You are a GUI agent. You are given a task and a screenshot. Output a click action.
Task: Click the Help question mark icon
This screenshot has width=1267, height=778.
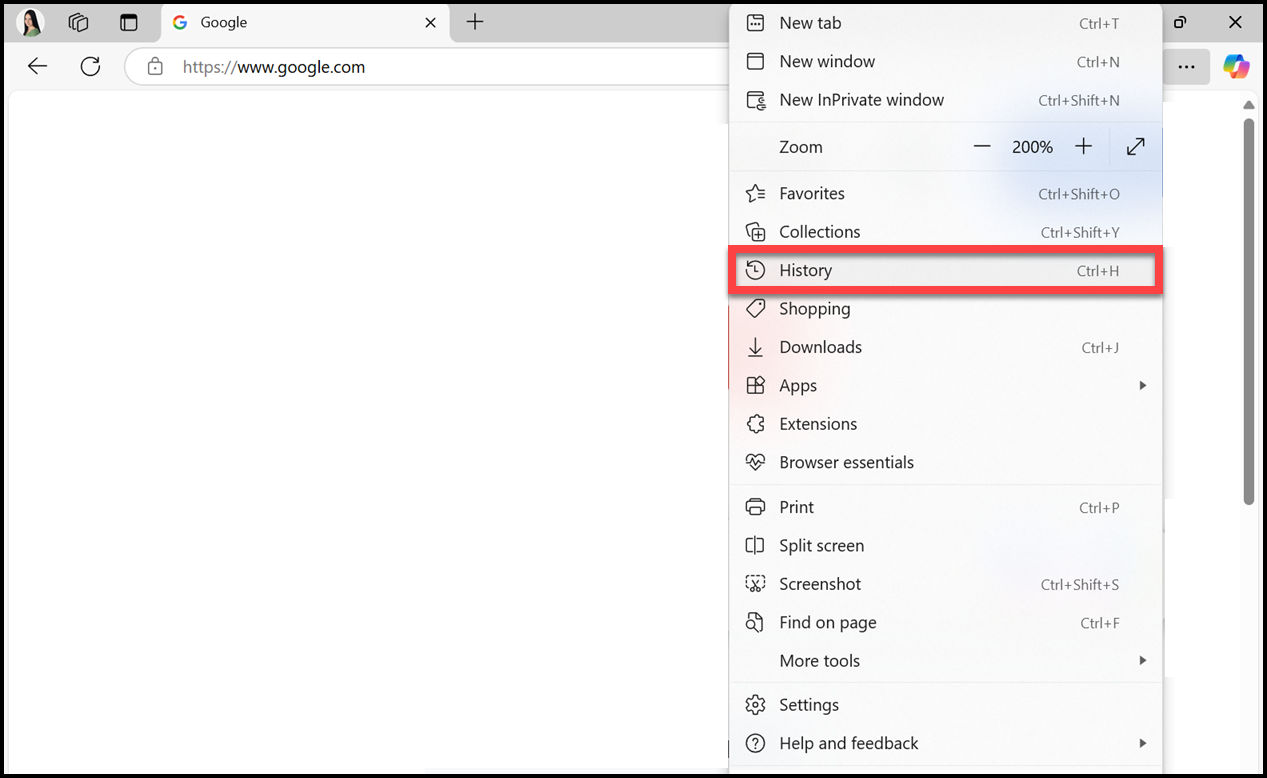coord(756,744)
